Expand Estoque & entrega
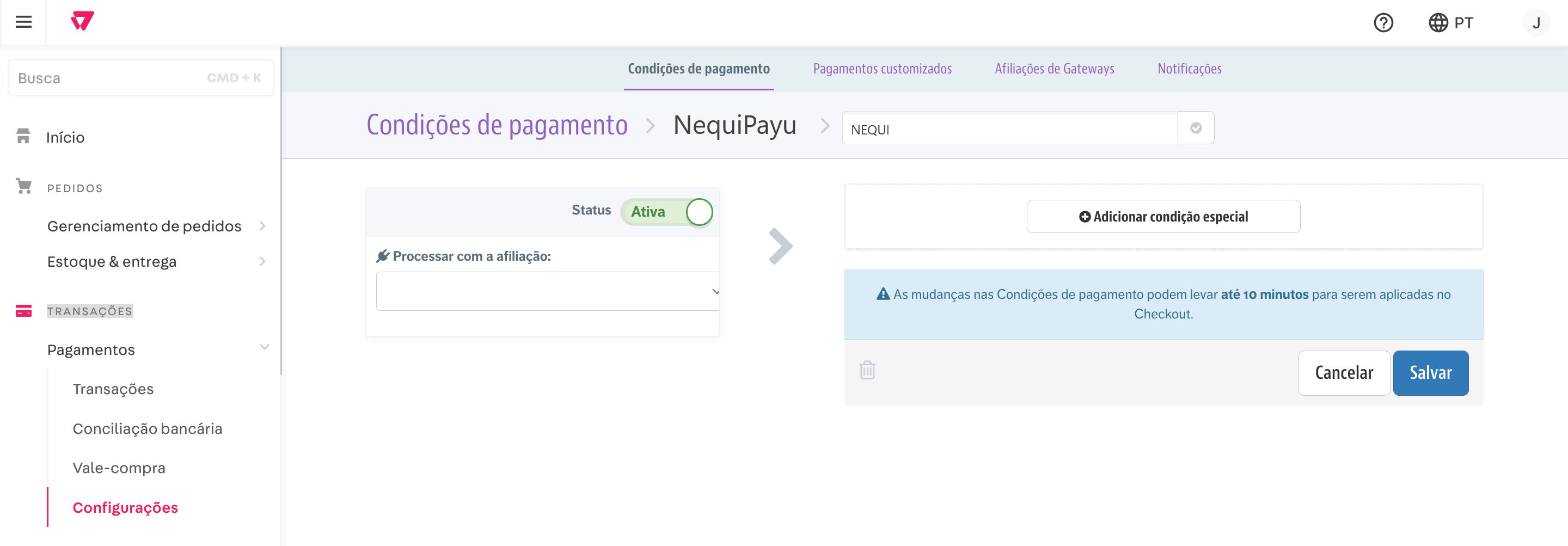 (x=156, y=262)
